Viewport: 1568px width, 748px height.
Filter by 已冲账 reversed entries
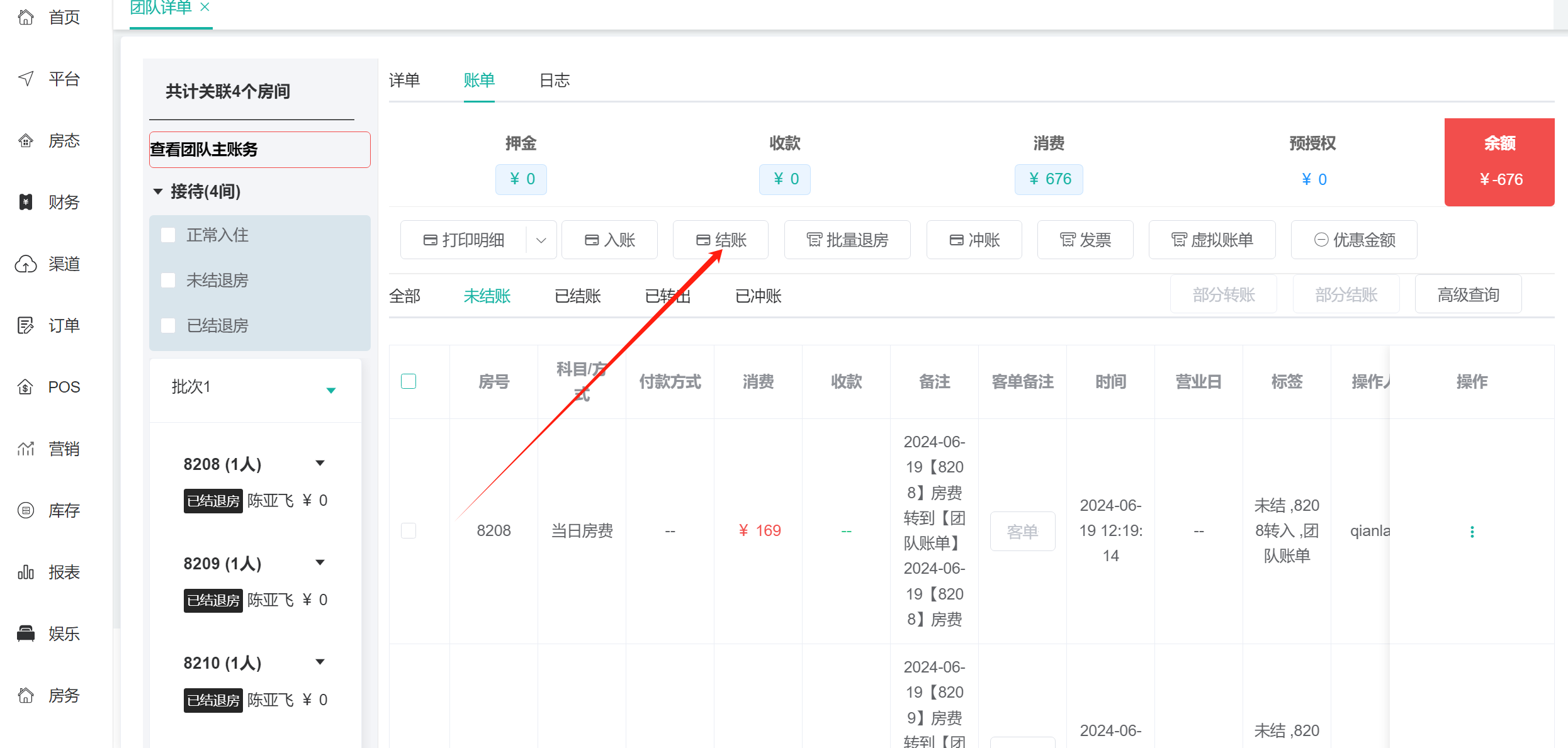(x=759, y=296)
